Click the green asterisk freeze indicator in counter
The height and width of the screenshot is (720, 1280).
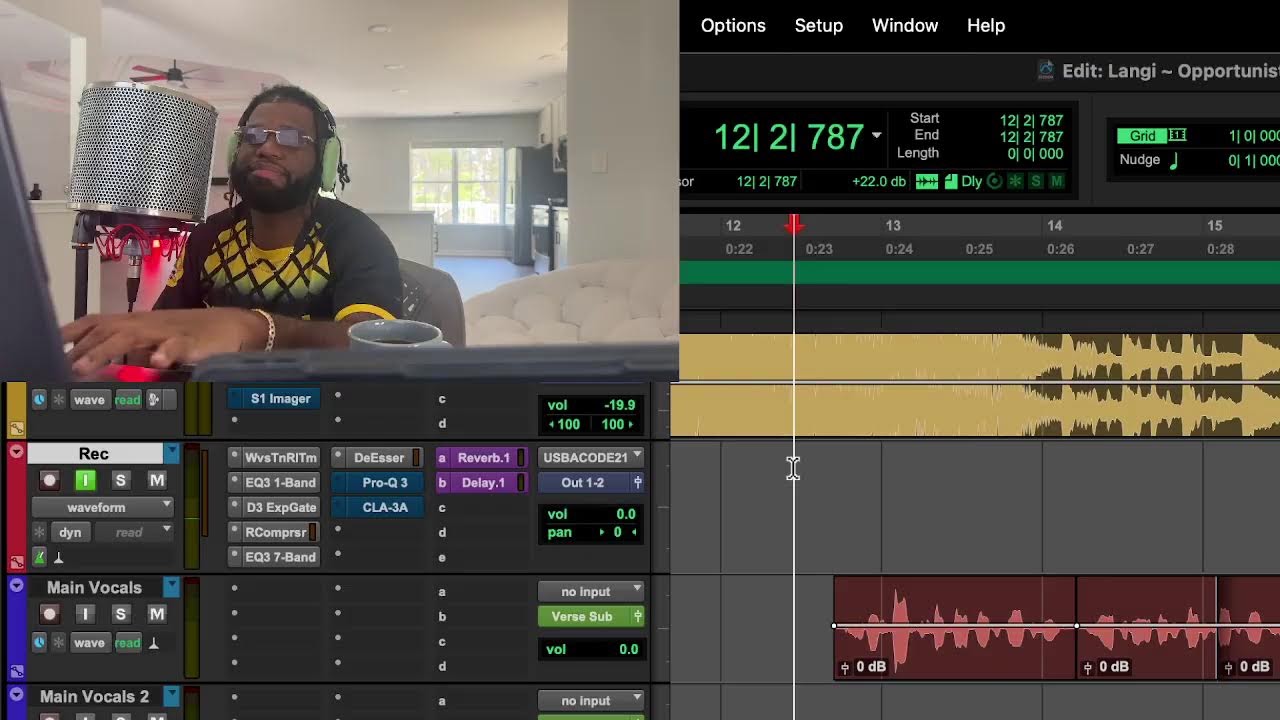coord(1015,182)
